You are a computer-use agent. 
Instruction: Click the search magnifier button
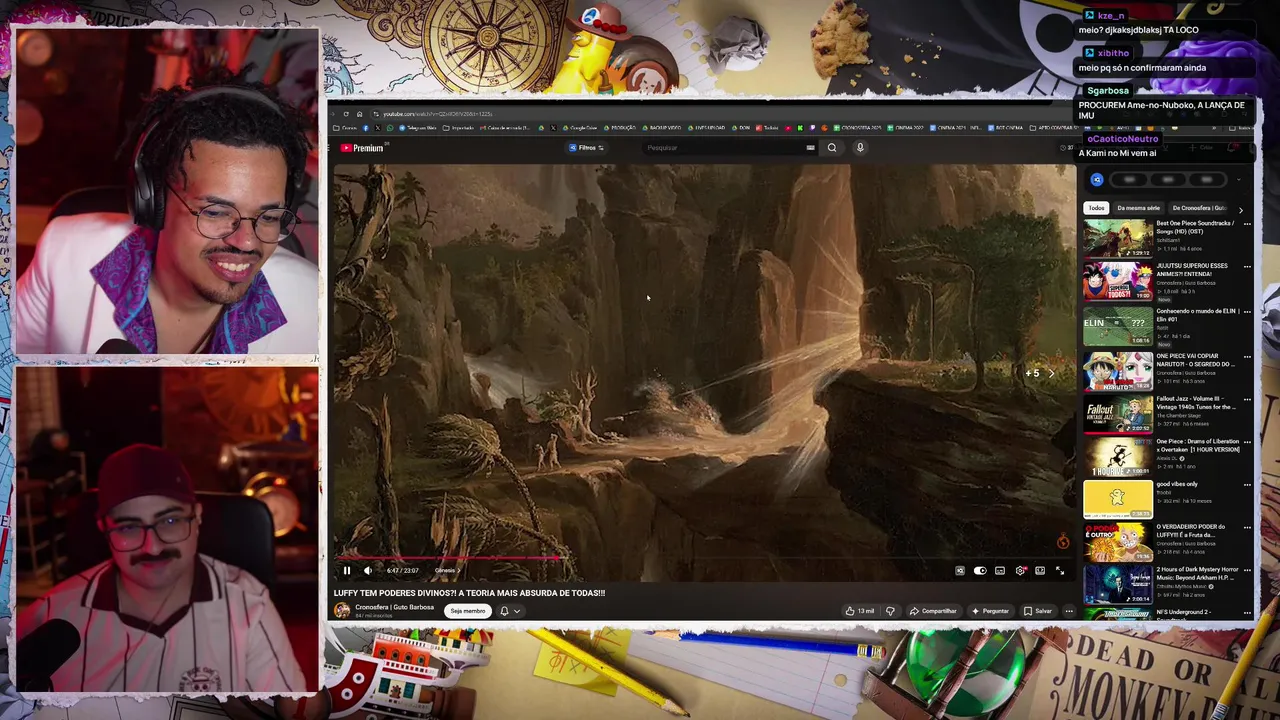point(832,148)
